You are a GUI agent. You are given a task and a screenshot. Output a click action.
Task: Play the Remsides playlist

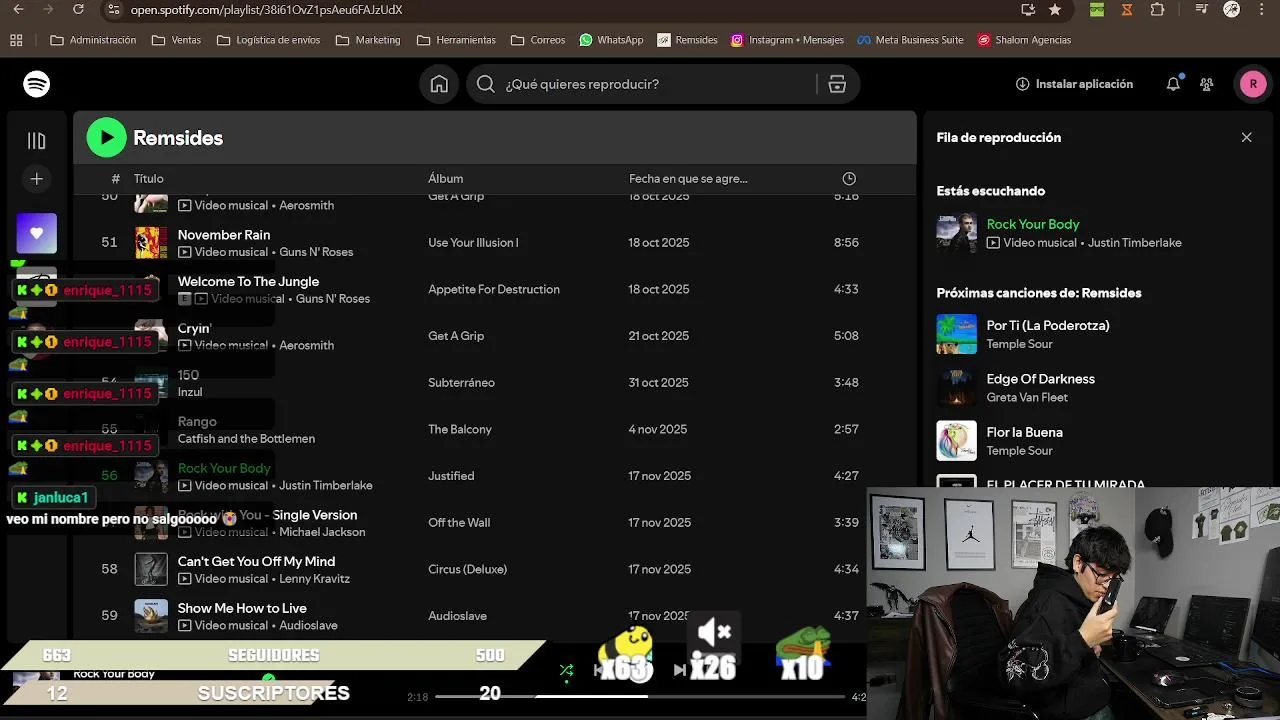[106, 138]
